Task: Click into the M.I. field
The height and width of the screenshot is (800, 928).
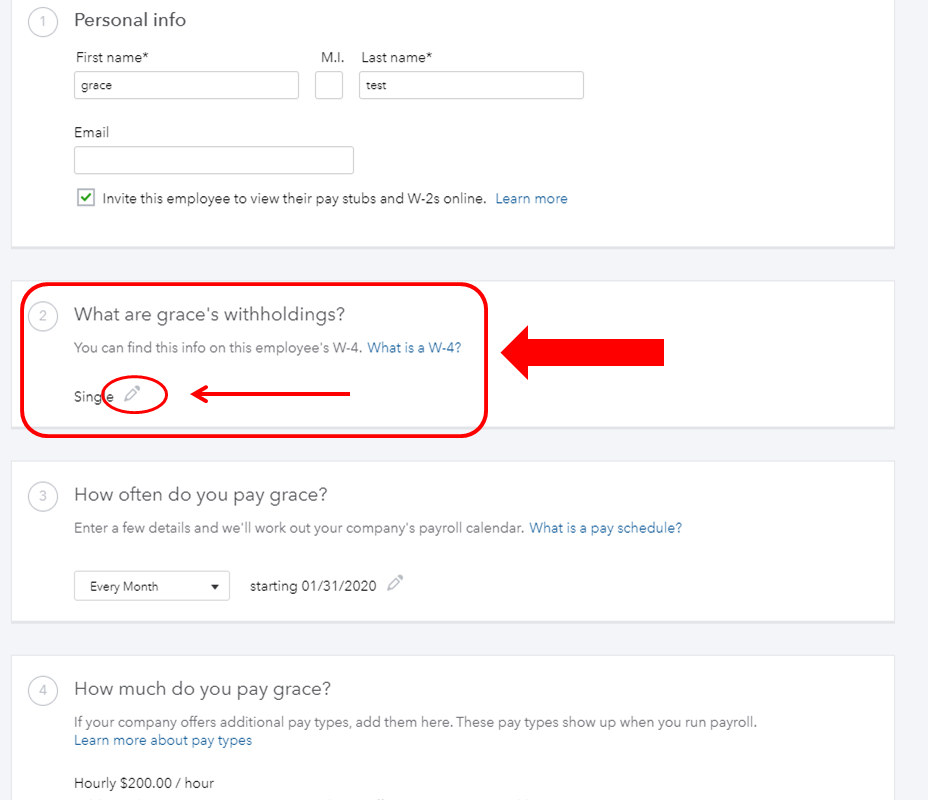Action: 329,86
